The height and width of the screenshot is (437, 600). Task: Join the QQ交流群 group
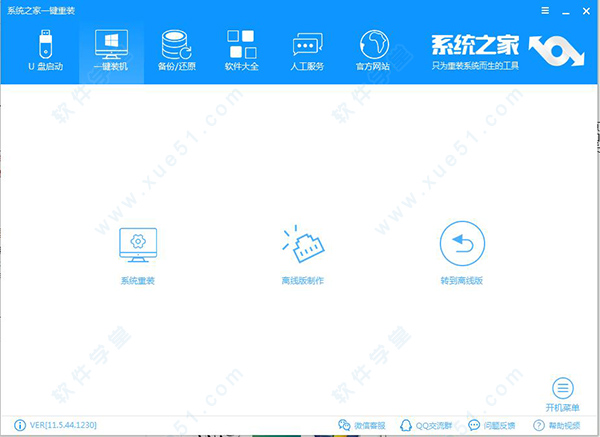(x=426, y=425)
